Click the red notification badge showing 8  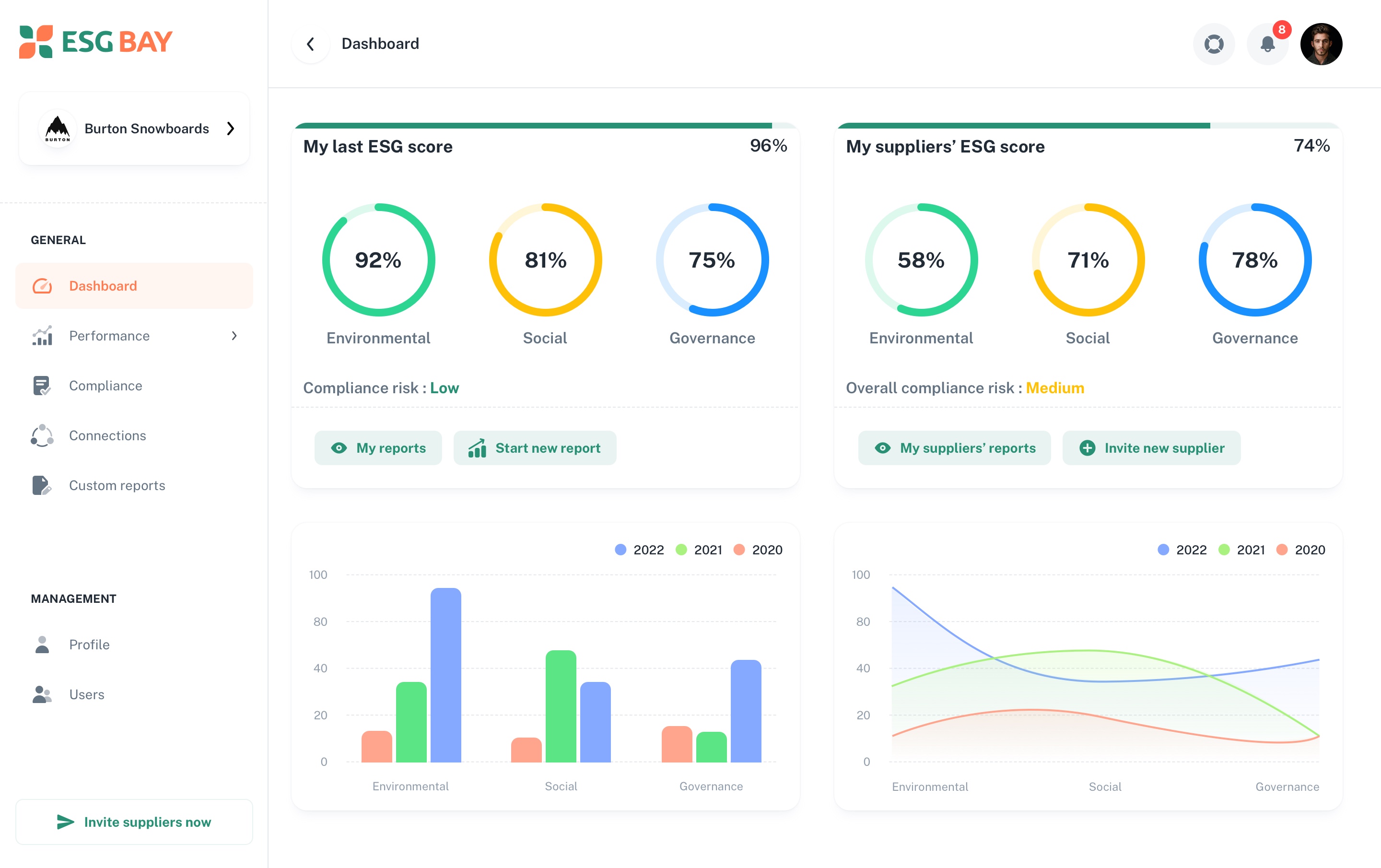[1282, 29]
